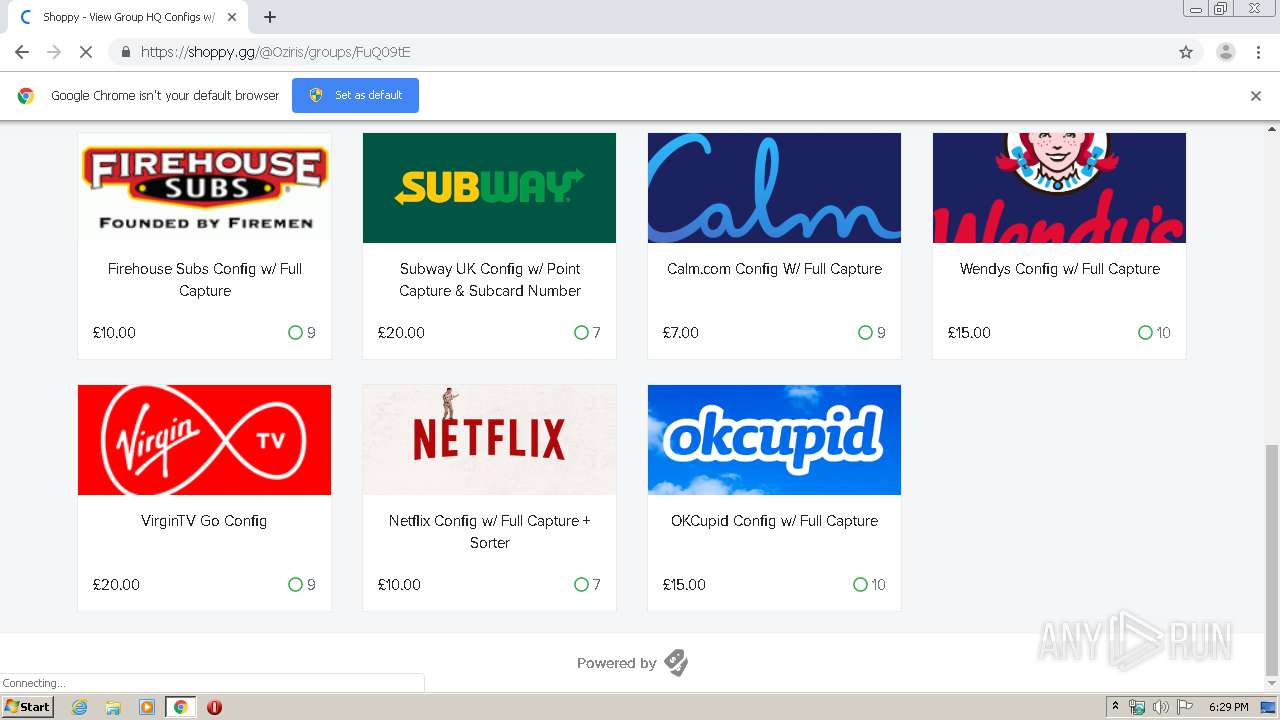Screen dimensions: 1280x720
Task: Open the Wendy's logo product image
Action: point(1059,188)
